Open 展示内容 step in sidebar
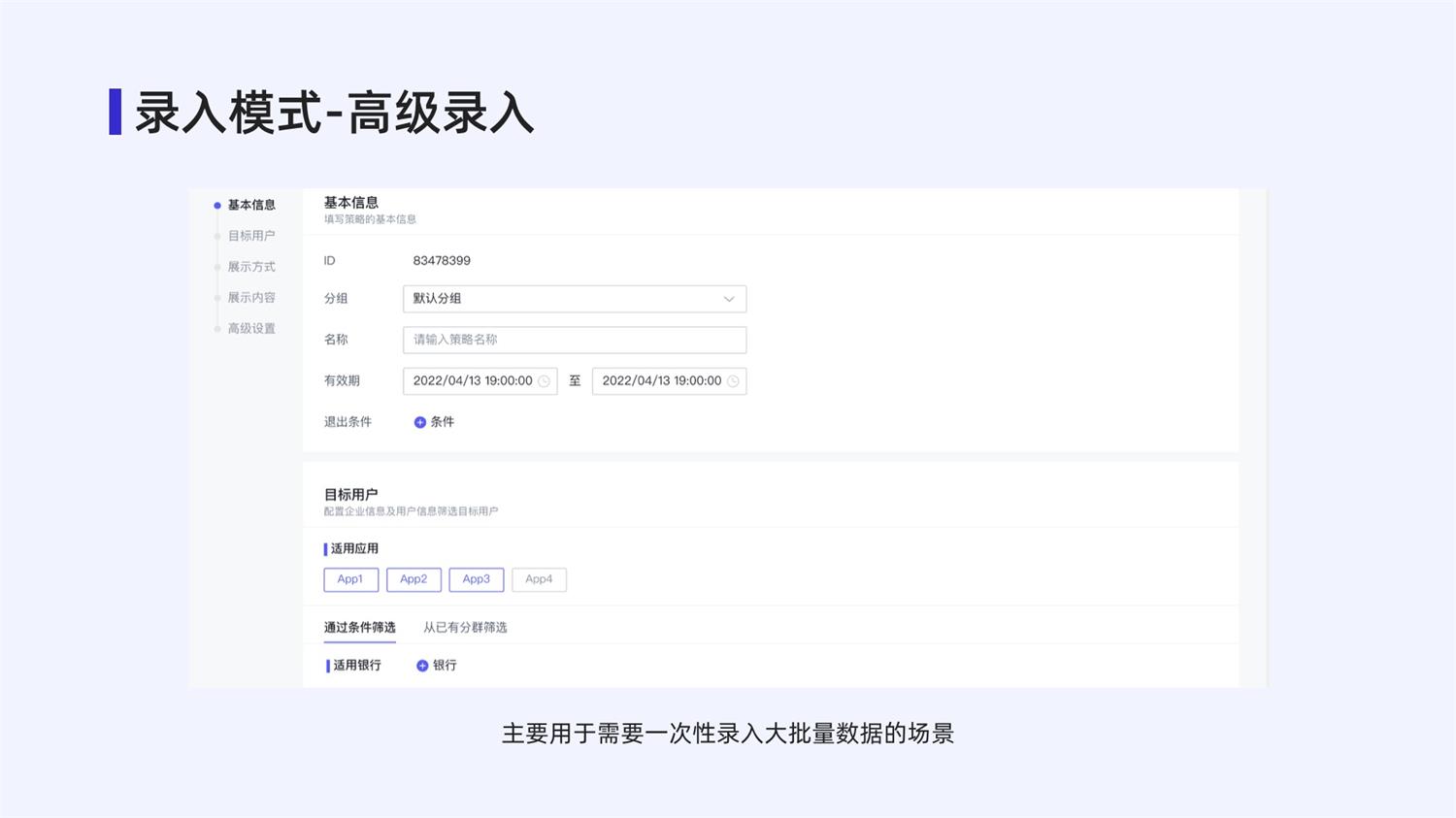1456x818 pixels. point(251,298)
